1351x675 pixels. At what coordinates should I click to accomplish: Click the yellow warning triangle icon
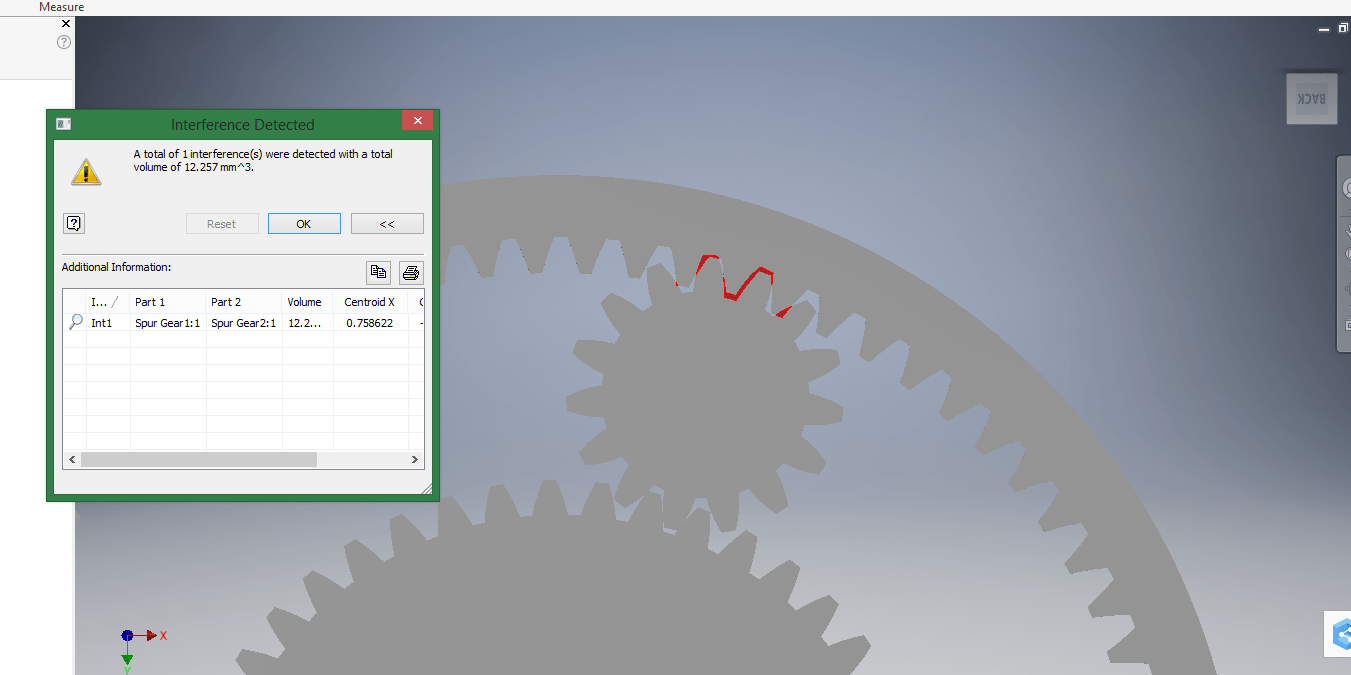click(x=86, y=171)
